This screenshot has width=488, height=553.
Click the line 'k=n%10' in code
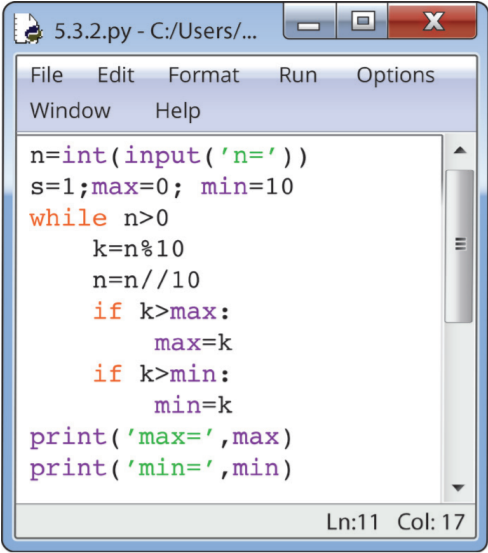[x=138, y=249]
